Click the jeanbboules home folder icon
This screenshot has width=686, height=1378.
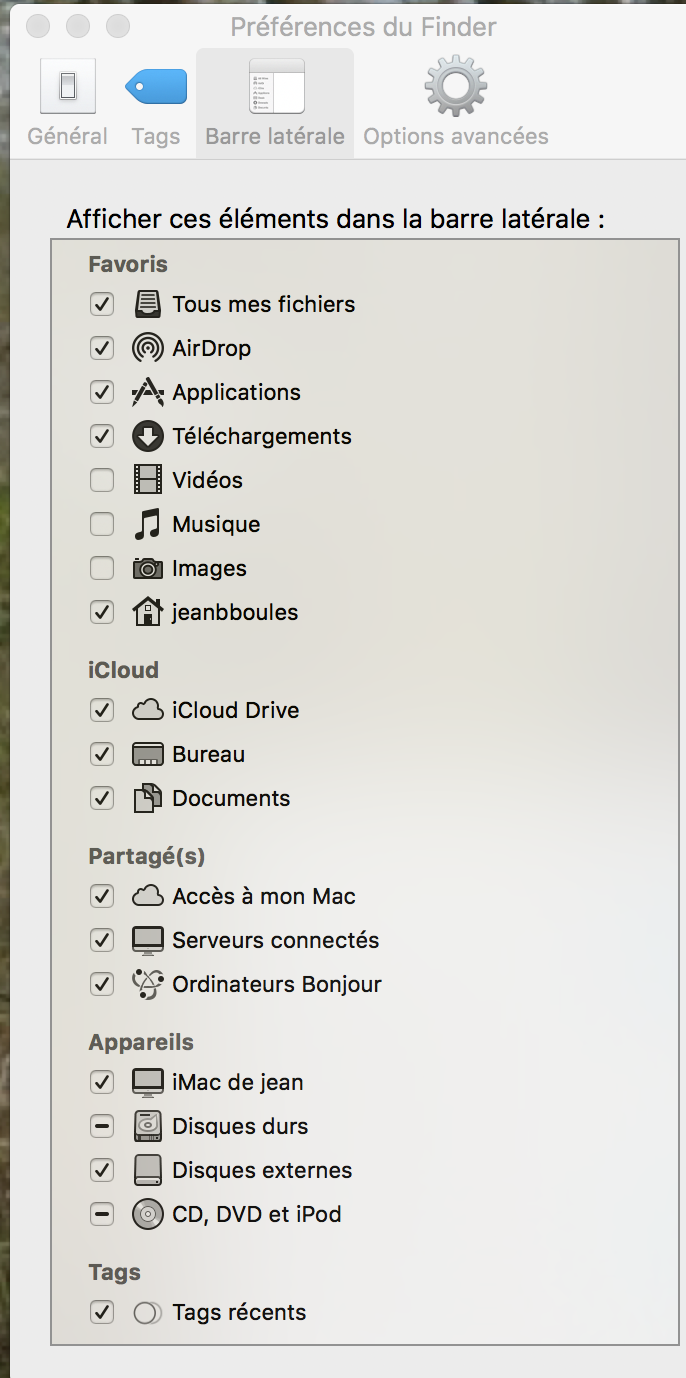click(x=148, y=612)
